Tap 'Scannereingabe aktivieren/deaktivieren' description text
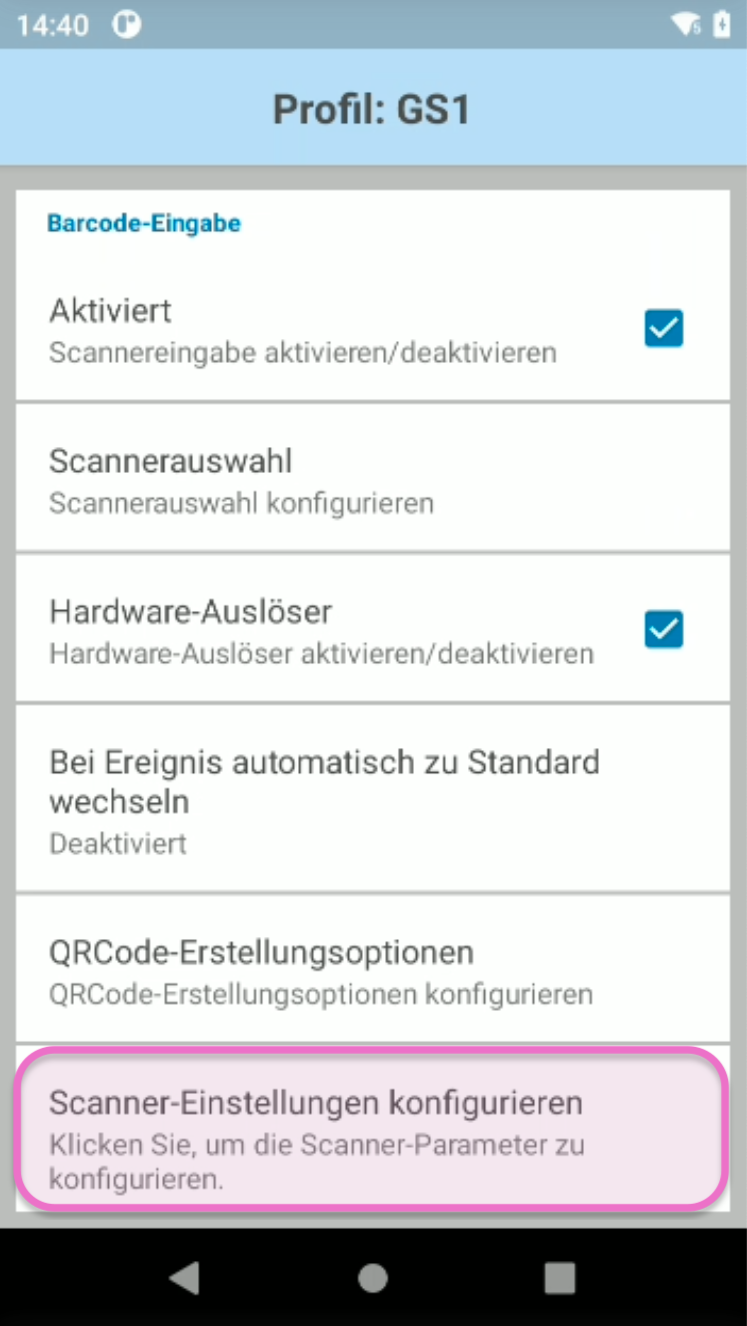 pyautogui.click(x=302, y=353)
